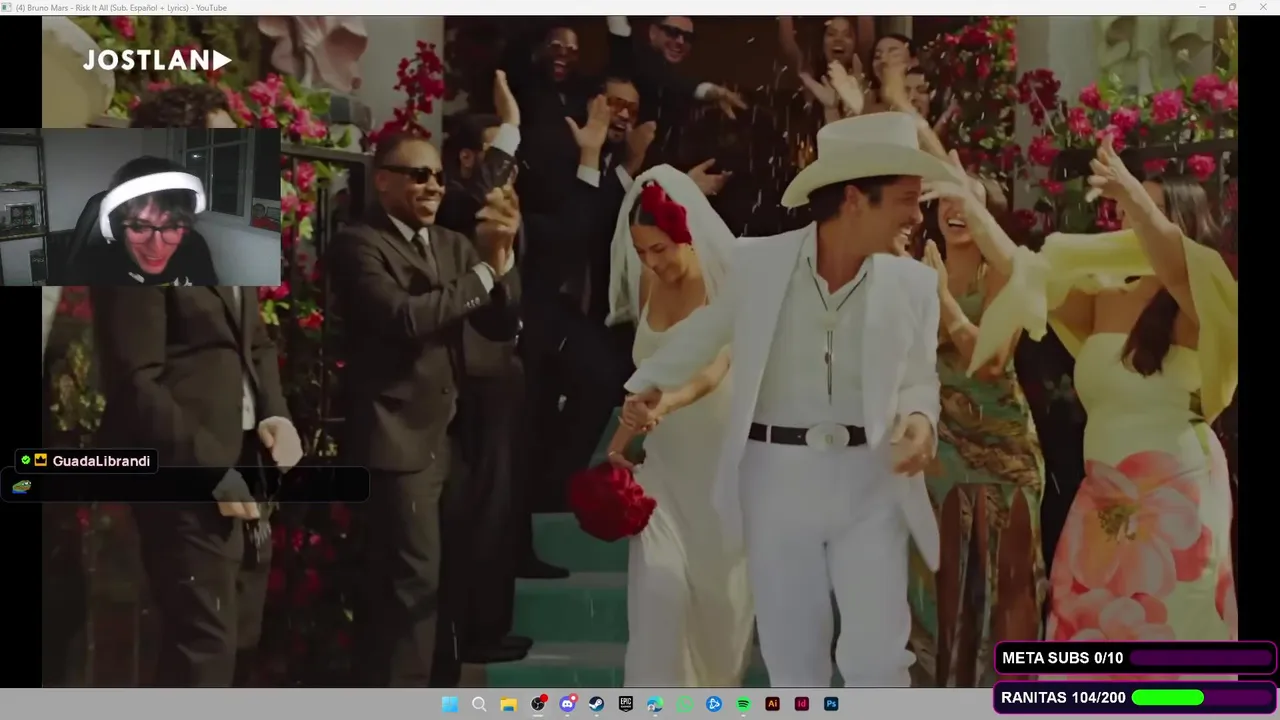Open taskbar Search magnifier
This screenshot has height=720, width=1280.
(479, 704)
